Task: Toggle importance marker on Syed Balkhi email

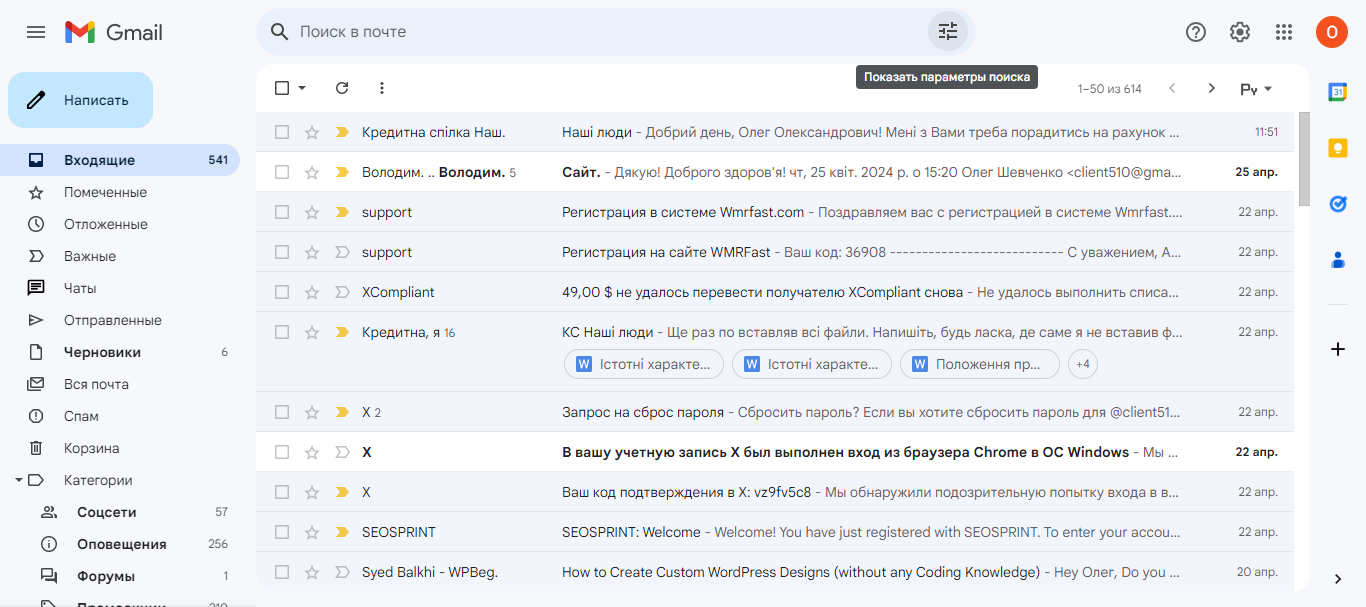Action: pos(342,572)
